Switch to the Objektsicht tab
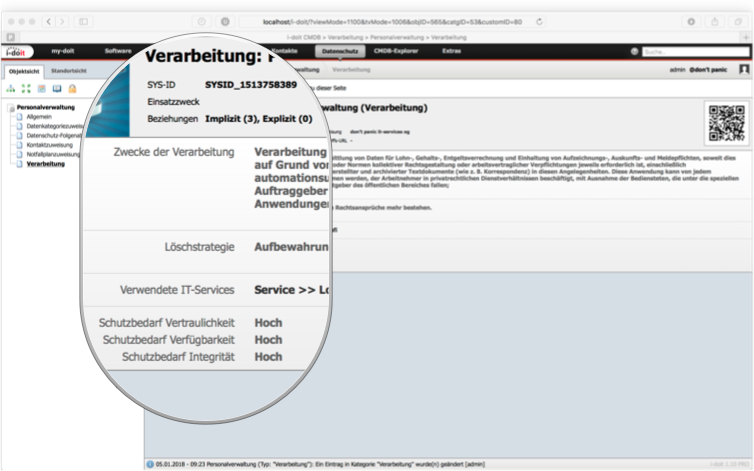 (25, 71)
